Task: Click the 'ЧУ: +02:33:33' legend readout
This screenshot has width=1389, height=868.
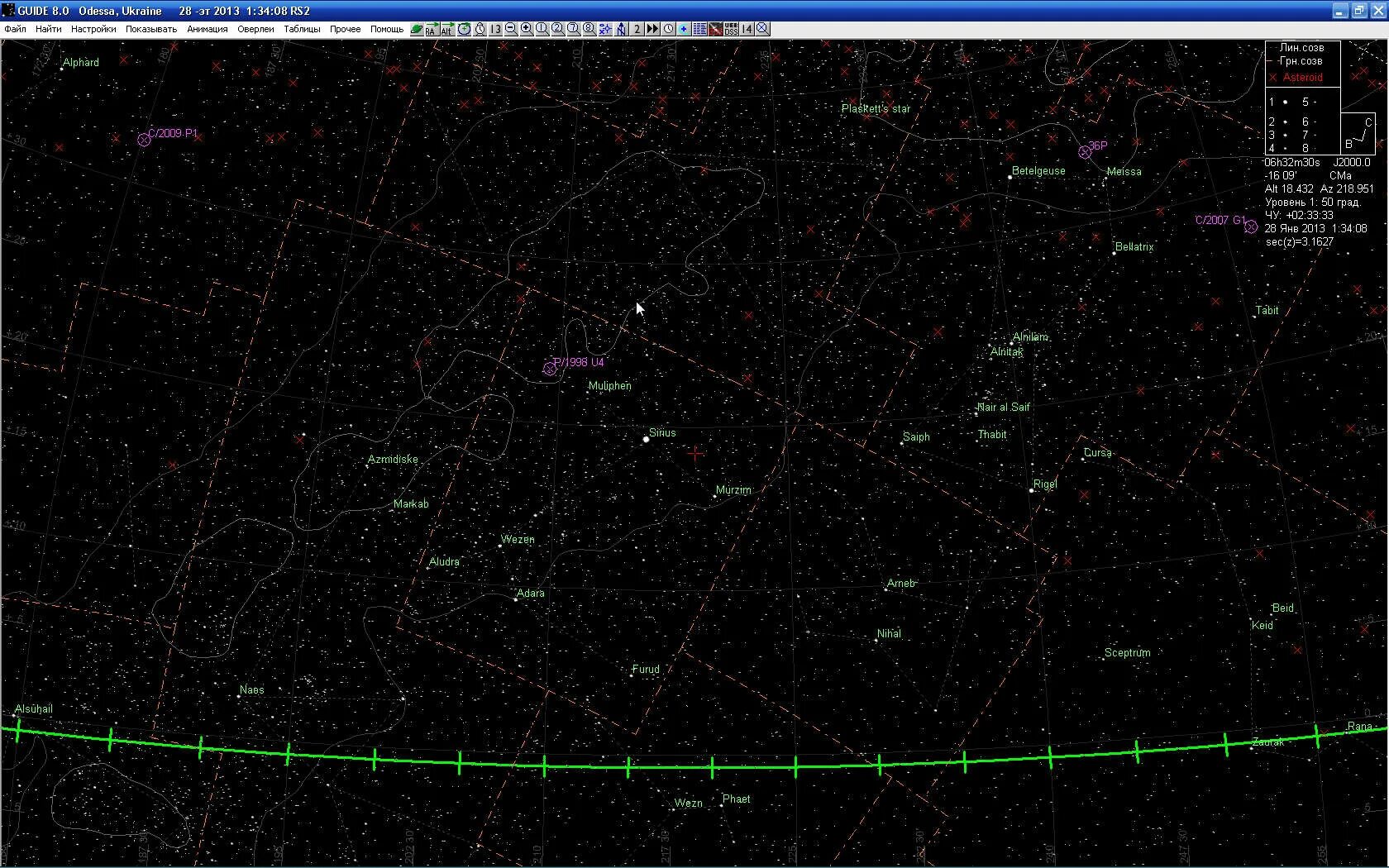Action: pyautogui.click(x=1299, y=216)
